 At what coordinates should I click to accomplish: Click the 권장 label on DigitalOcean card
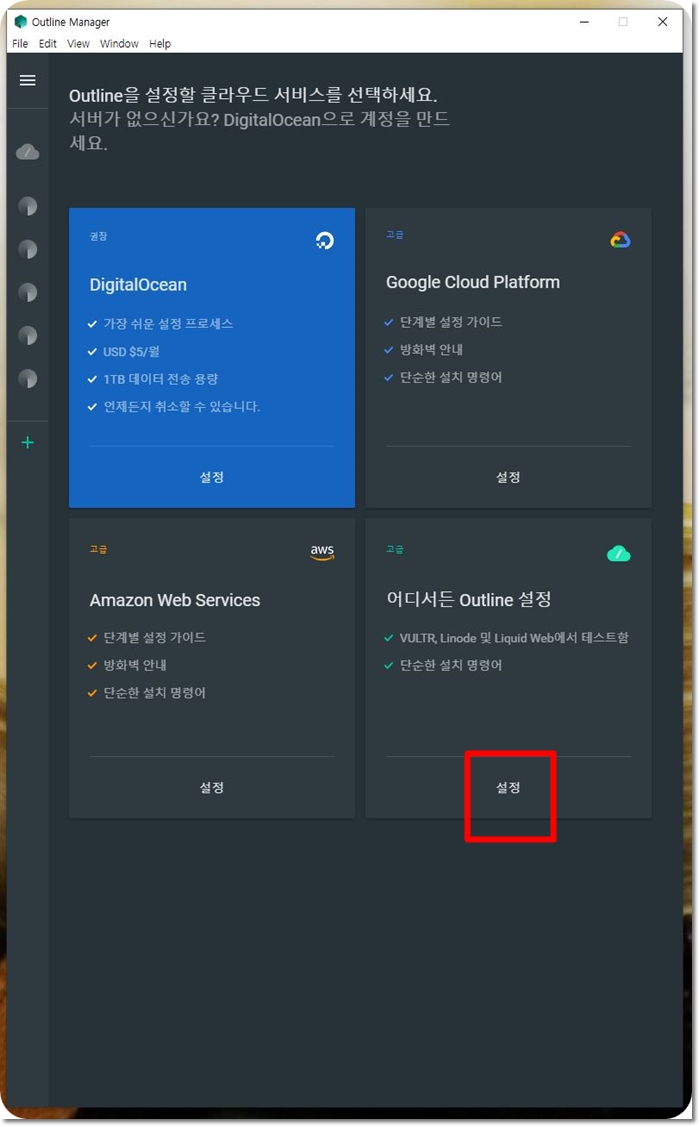[98, 236]
